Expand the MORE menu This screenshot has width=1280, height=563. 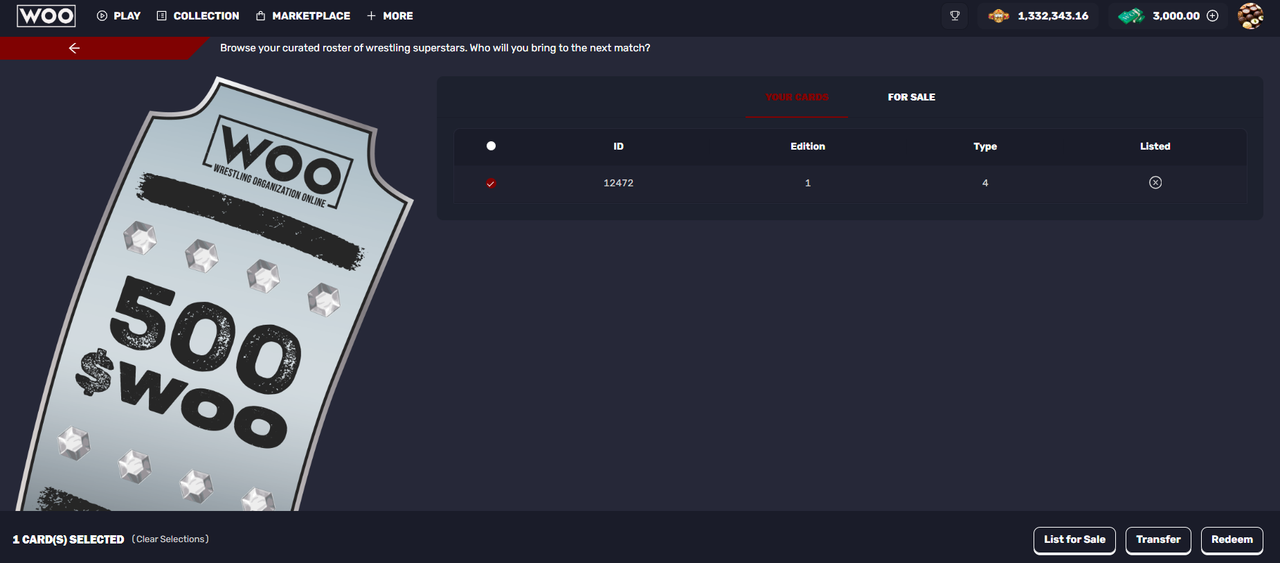[390, 16]
